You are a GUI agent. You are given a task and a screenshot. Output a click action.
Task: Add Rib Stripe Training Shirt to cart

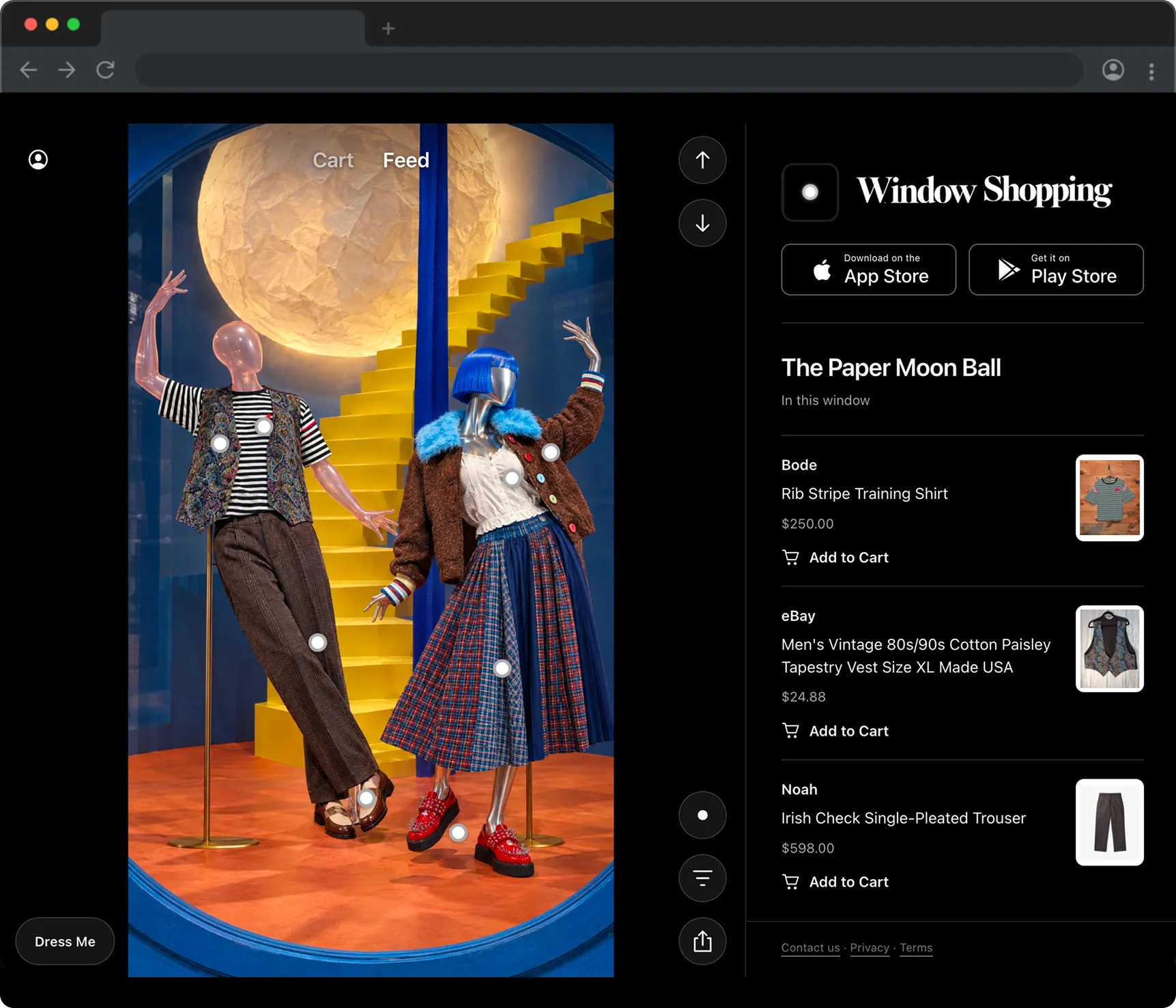pos(835,558)
